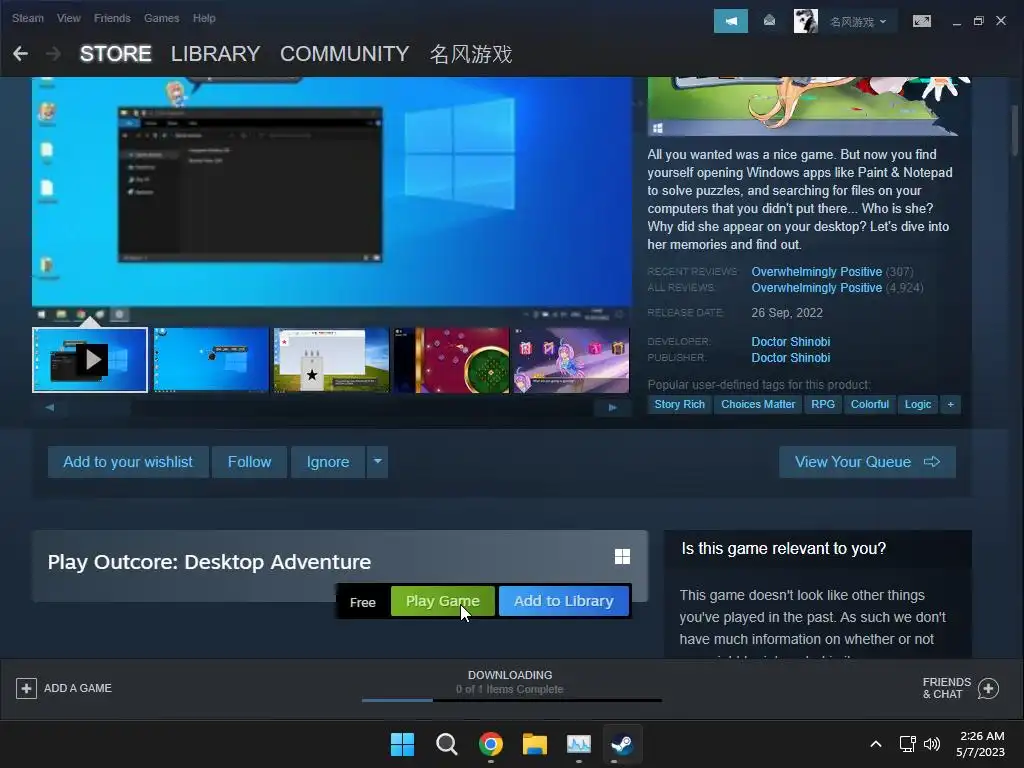Click the Steam announcements megaphone icon

point(731,21)
